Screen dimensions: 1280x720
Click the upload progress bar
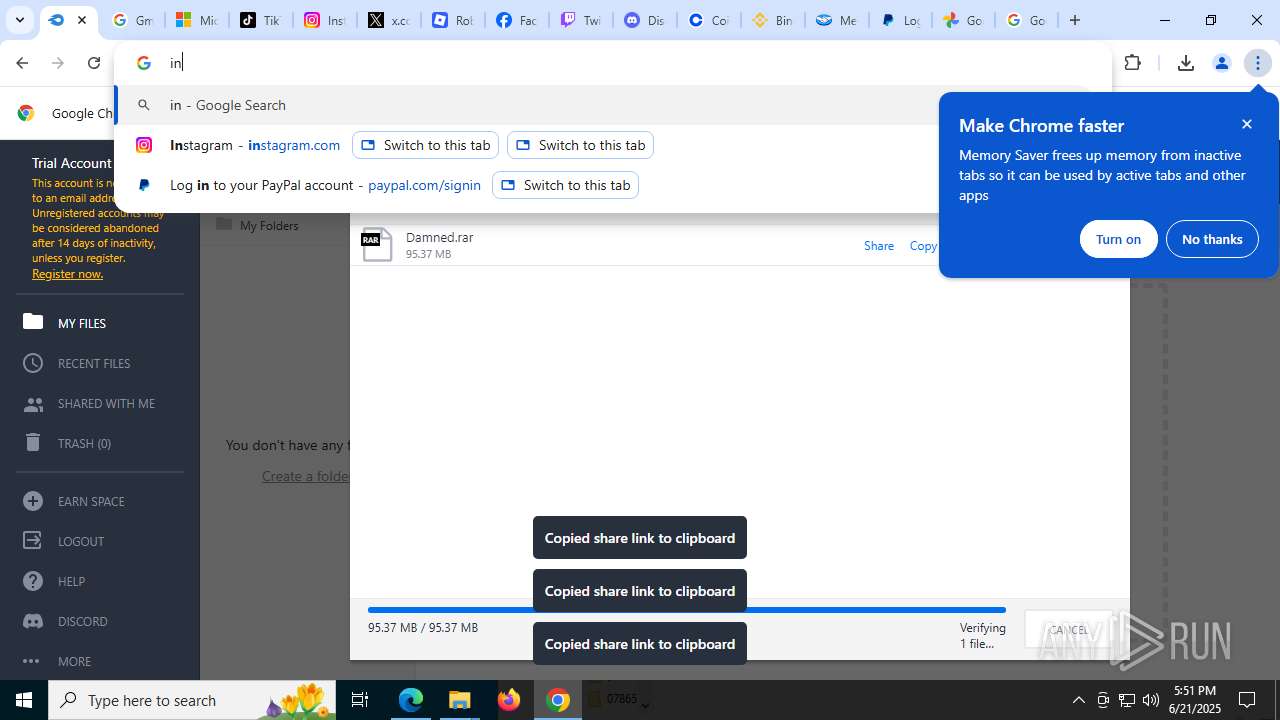pyautogui.click(x=686, y=609)
